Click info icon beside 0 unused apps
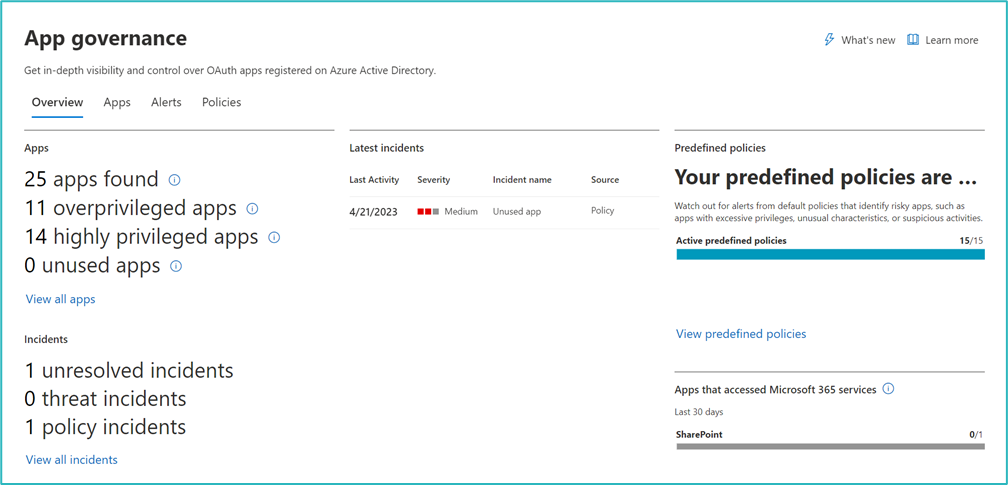This screenshot has height=485, width=1008. [x=176, y=266]
